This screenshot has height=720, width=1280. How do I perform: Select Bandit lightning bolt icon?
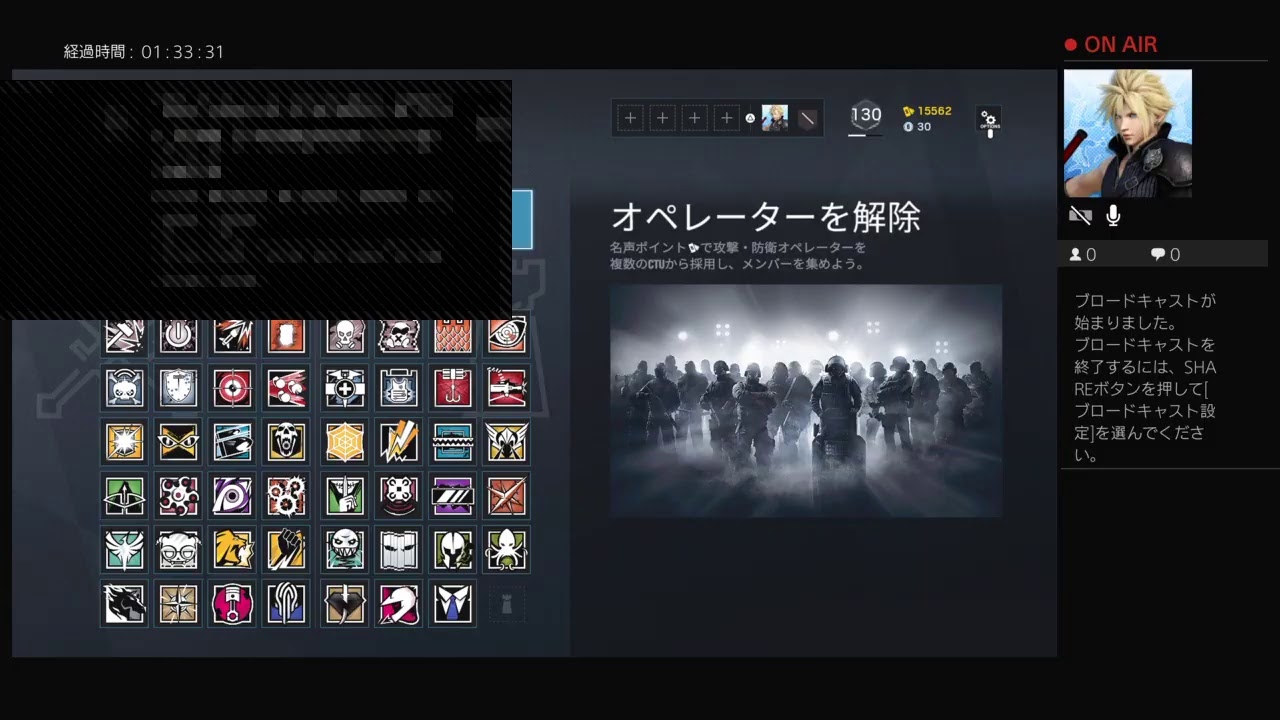coord(399,442)
